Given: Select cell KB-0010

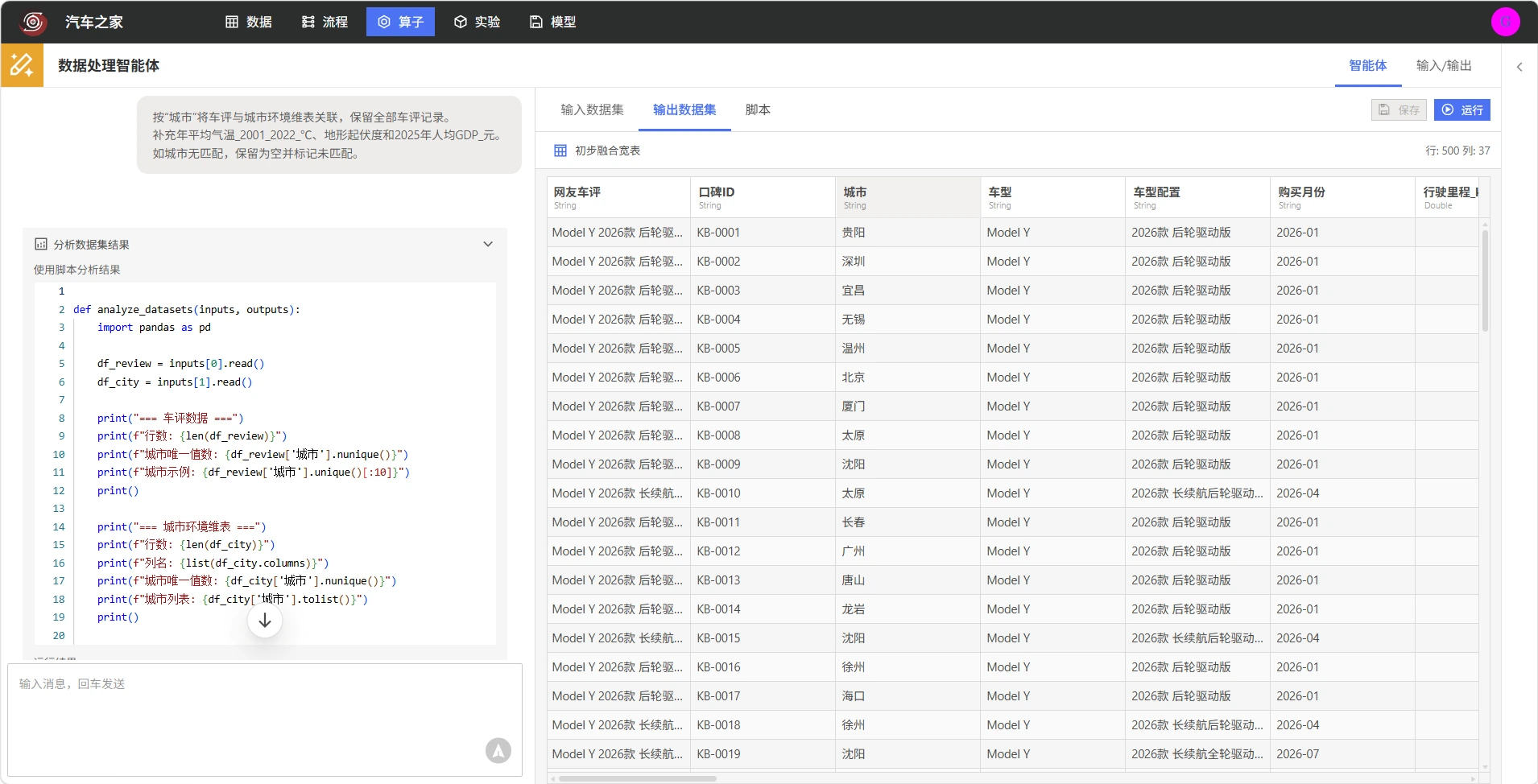Looking at the screenshot, I should click(x=763, y=493).
